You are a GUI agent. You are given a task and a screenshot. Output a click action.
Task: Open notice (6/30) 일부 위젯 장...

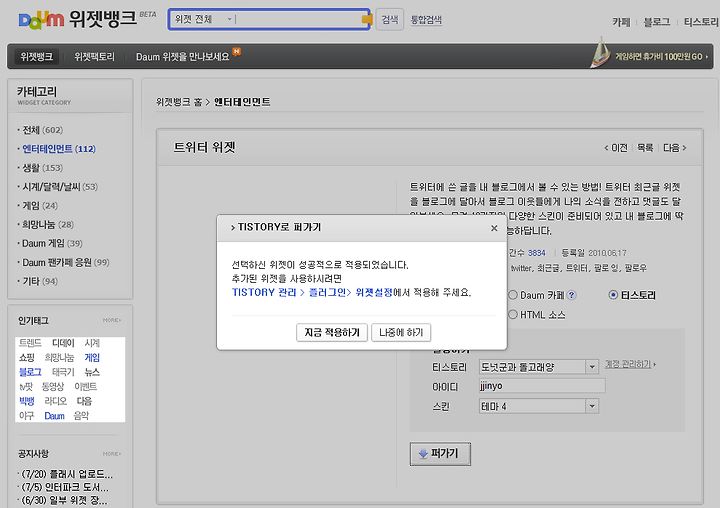[x=64, y=500]
